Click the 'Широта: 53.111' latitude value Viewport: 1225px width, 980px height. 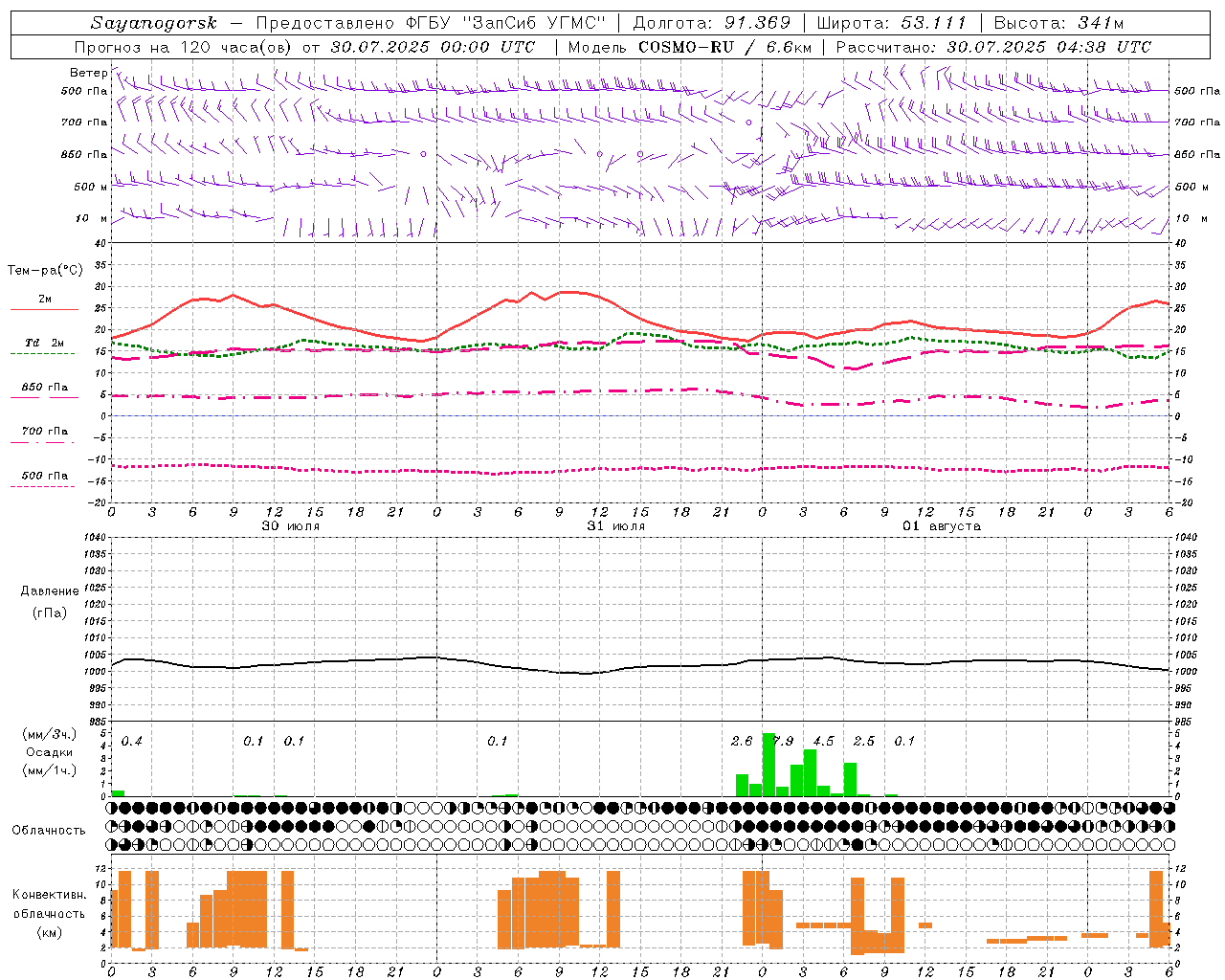click(x=892, y=23)
